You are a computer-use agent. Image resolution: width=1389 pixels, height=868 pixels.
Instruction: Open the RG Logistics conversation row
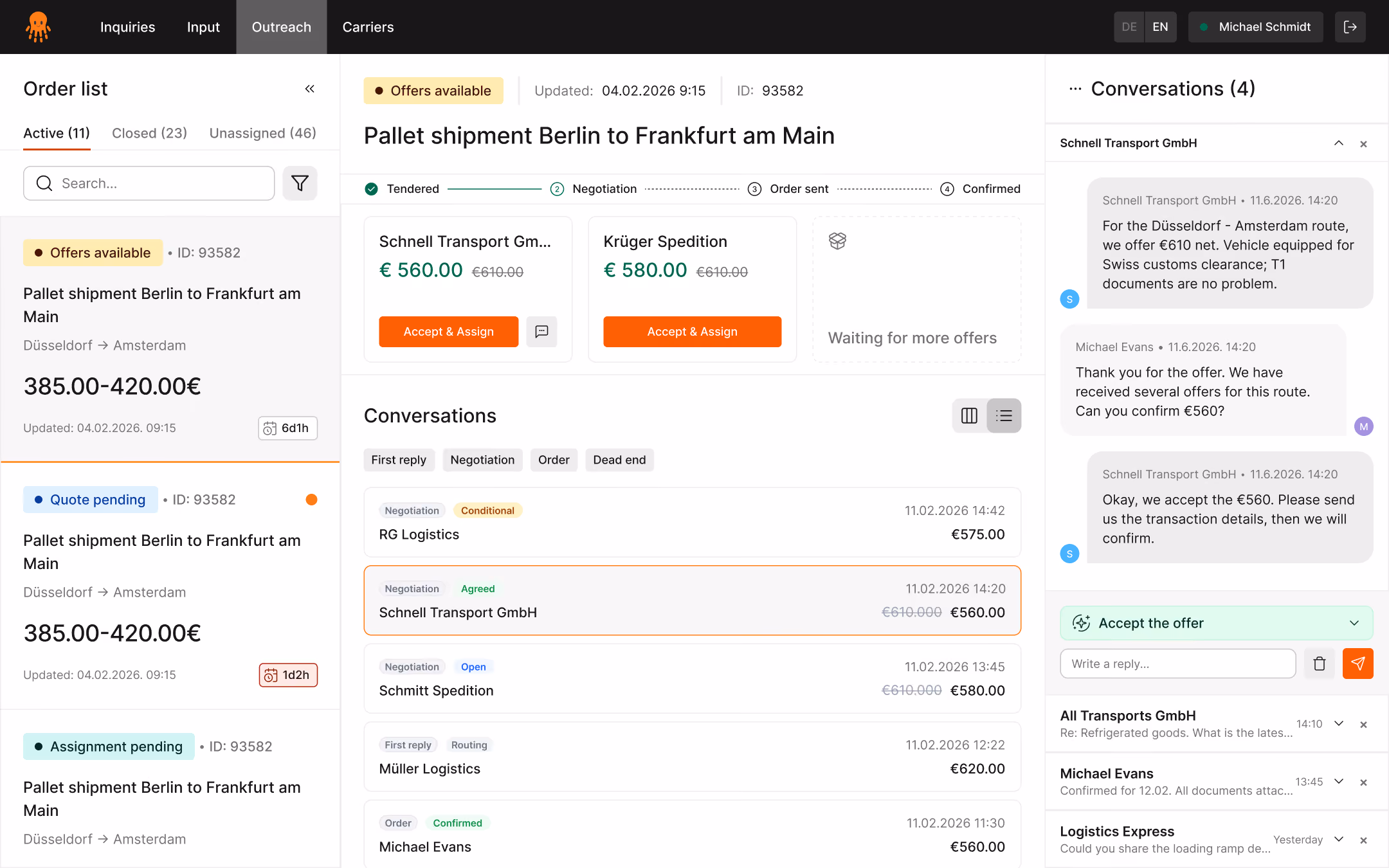(x=692, y=522)
